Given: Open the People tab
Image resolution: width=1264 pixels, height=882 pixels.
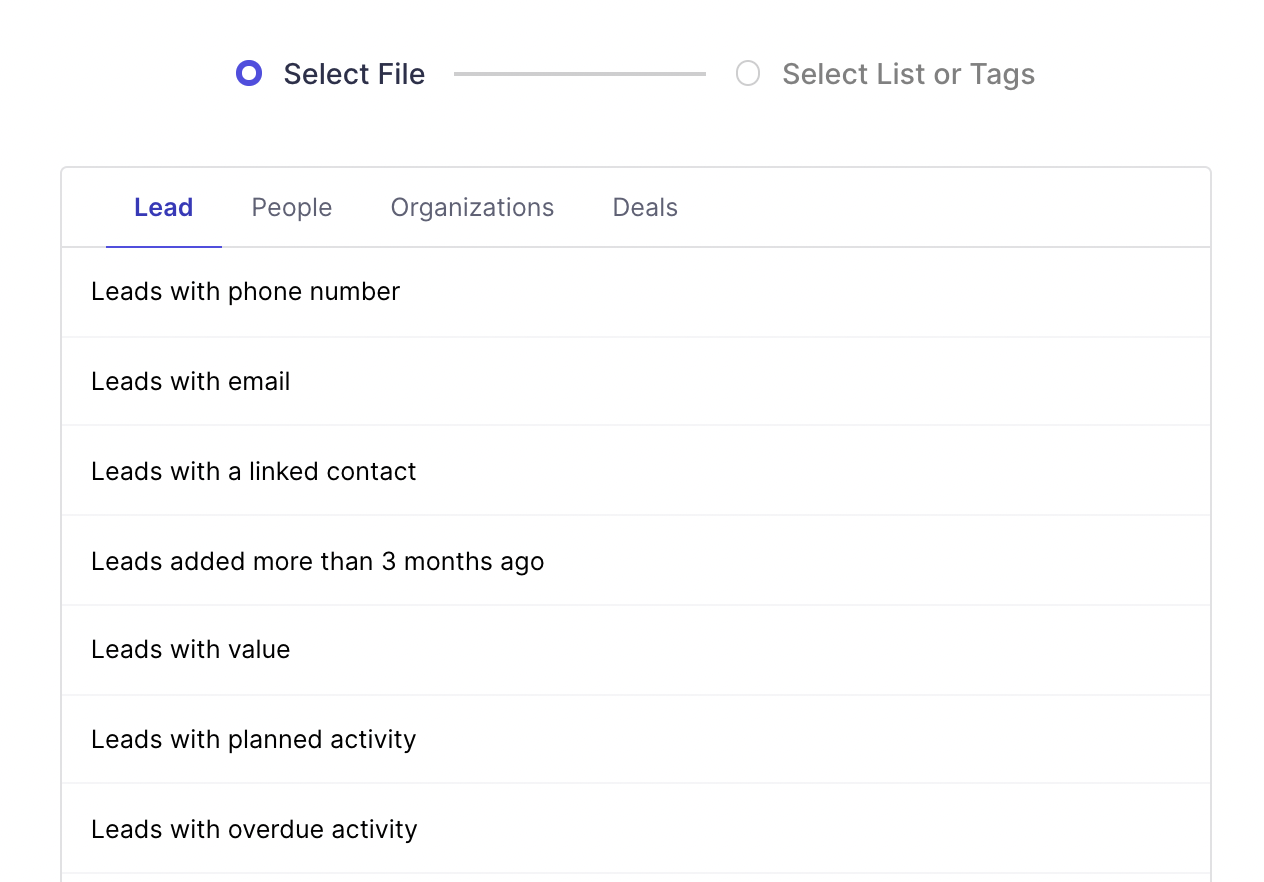Looking at the screenshot, I should click(292, 207).
